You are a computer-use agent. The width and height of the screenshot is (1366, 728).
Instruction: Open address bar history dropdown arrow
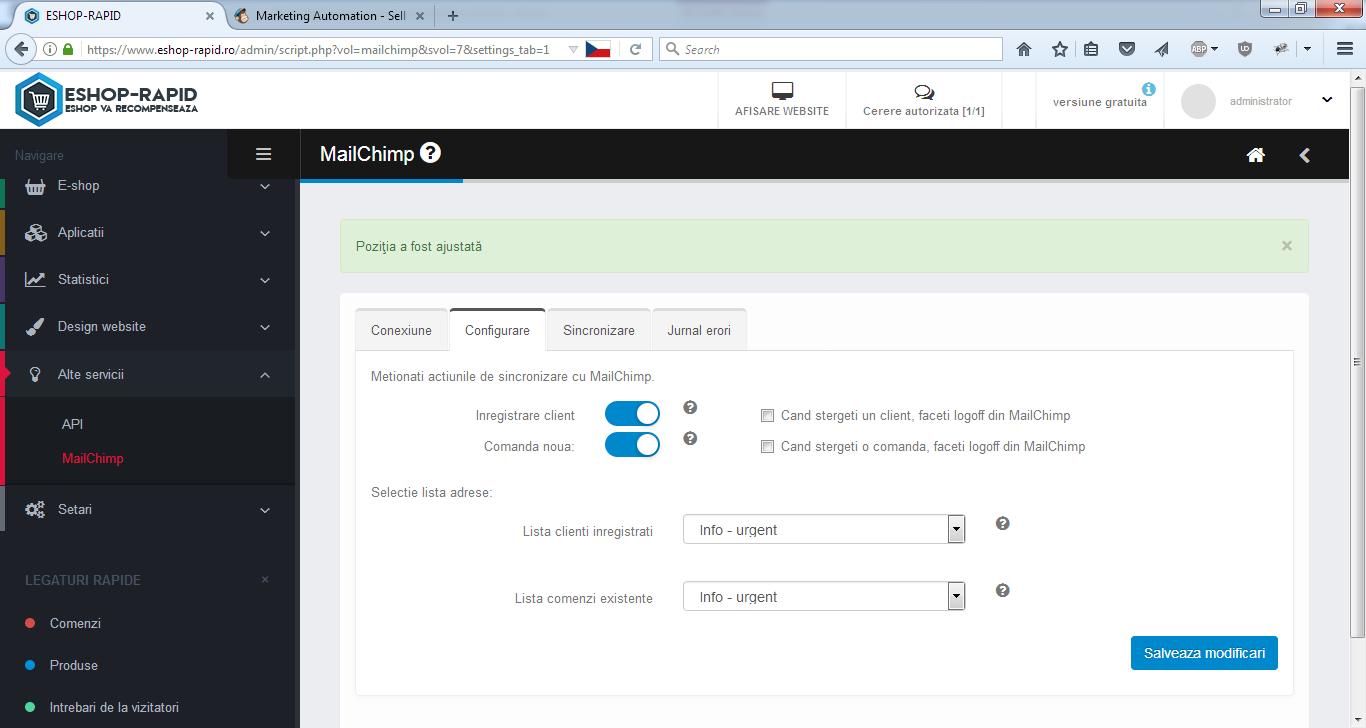click(572, 49)
